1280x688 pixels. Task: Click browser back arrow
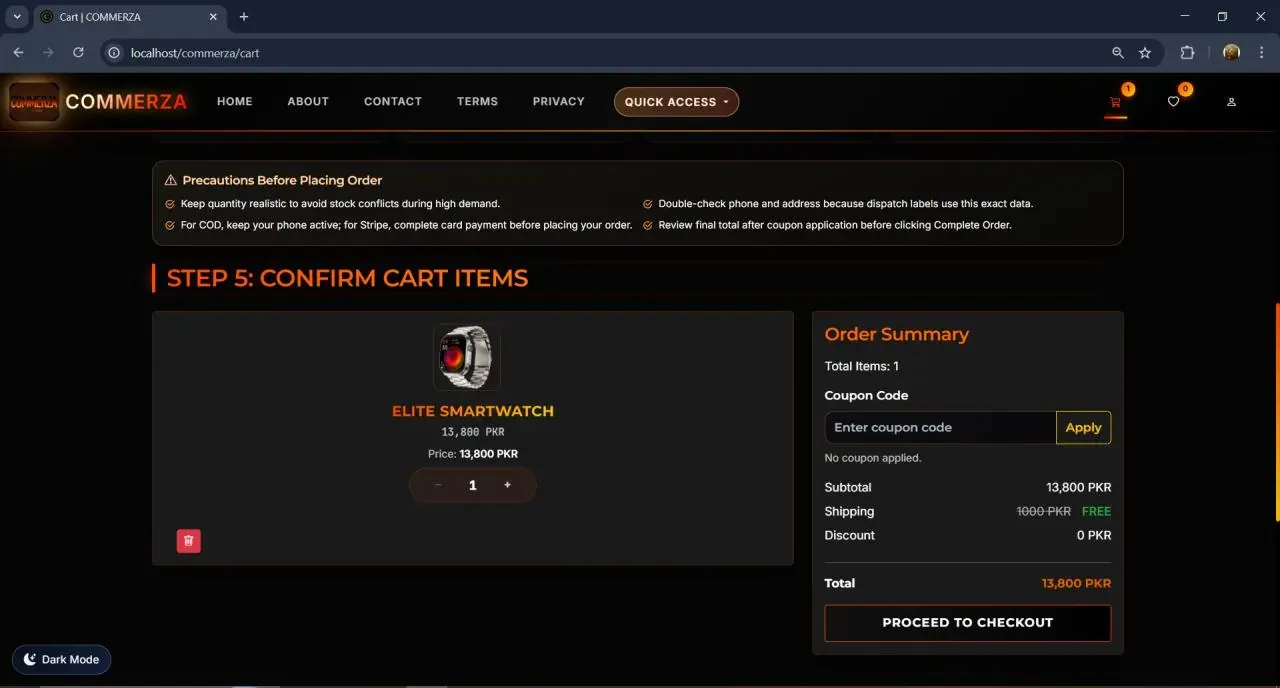(18, 52)
